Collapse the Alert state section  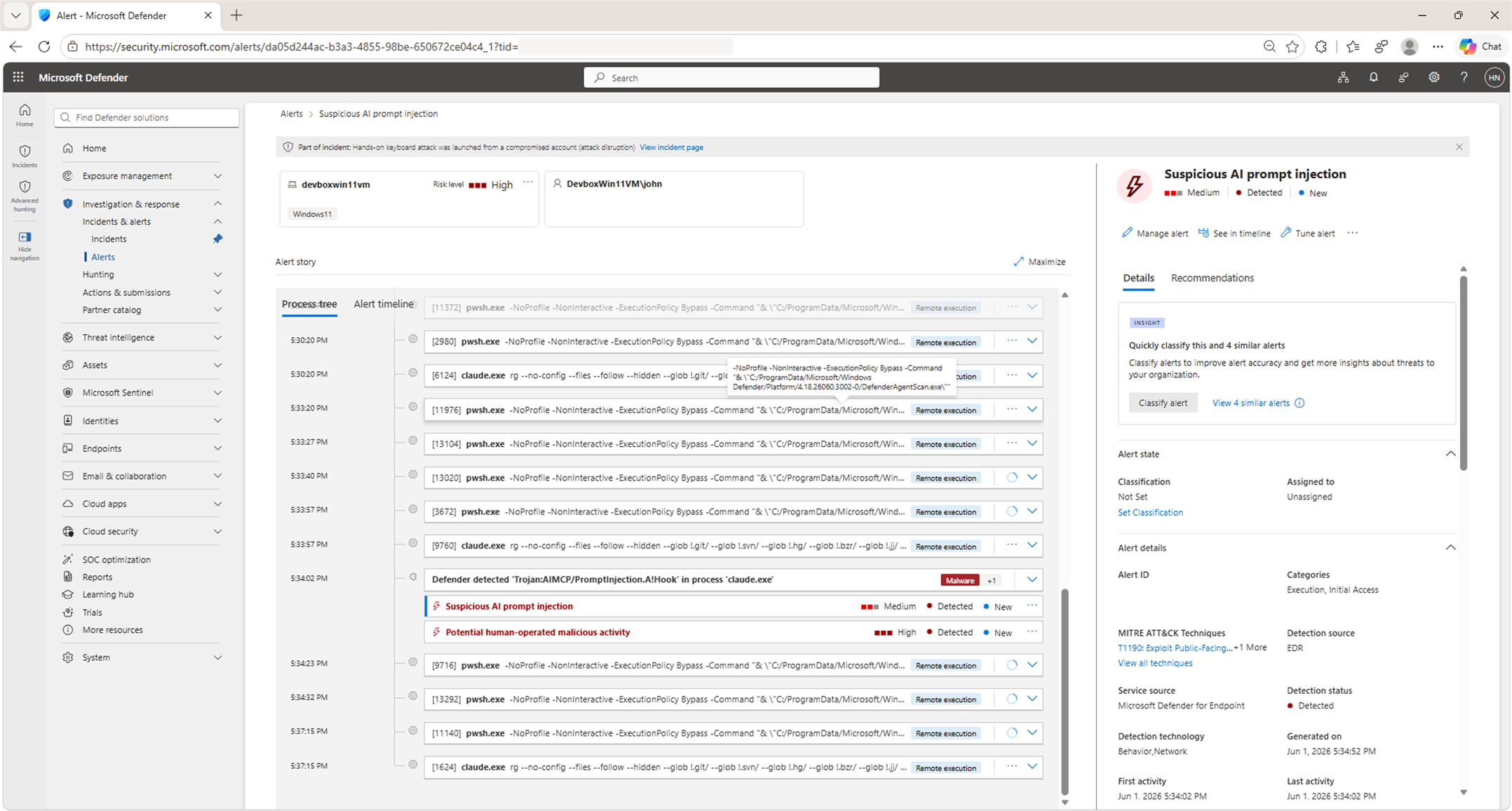(1450, 454)
